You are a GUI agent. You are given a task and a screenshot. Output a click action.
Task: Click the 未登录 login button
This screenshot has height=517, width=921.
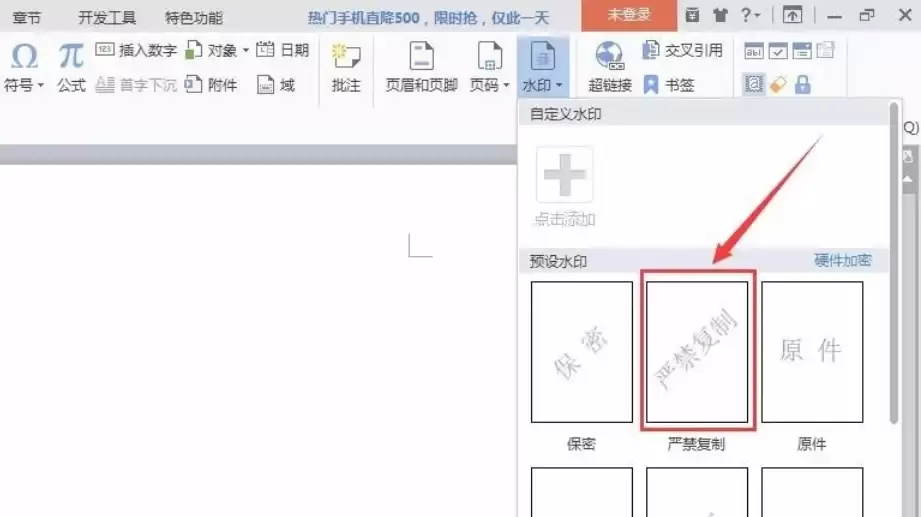click(629, 15)
